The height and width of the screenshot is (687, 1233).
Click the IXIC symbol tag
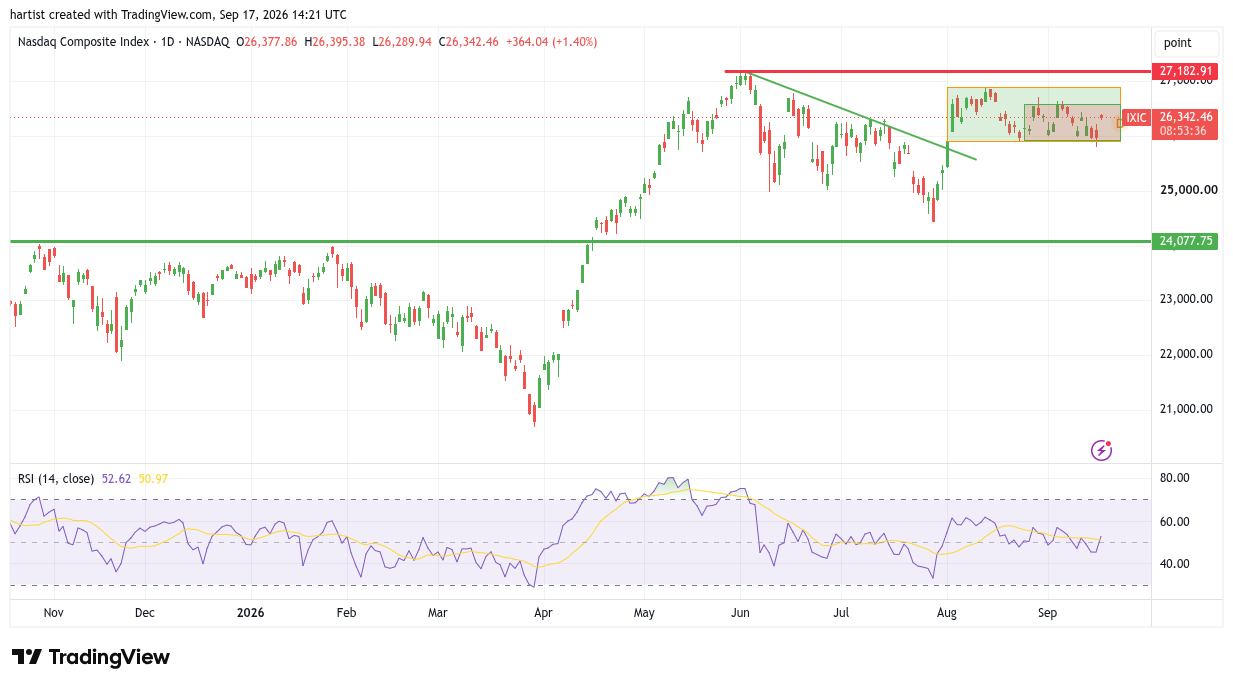[x=1136, y=118]
